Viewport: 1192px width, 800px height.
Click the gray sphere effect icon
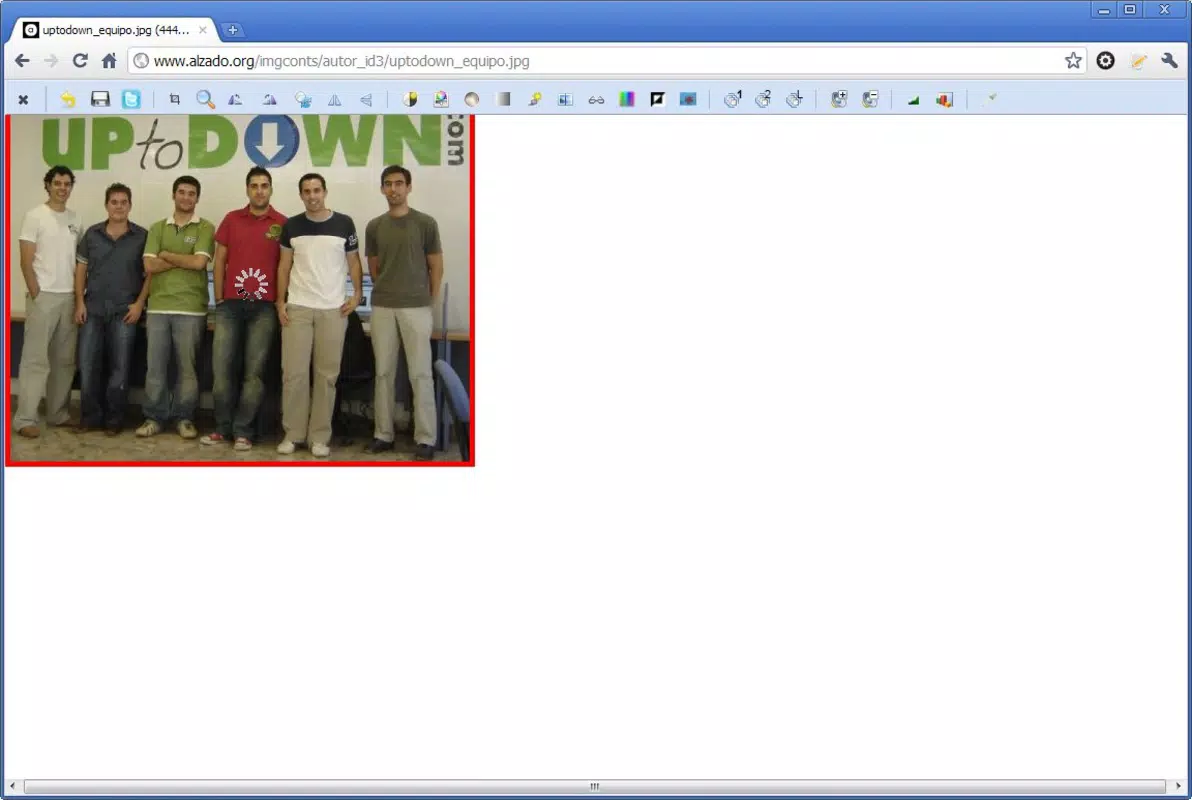[471, 99]
